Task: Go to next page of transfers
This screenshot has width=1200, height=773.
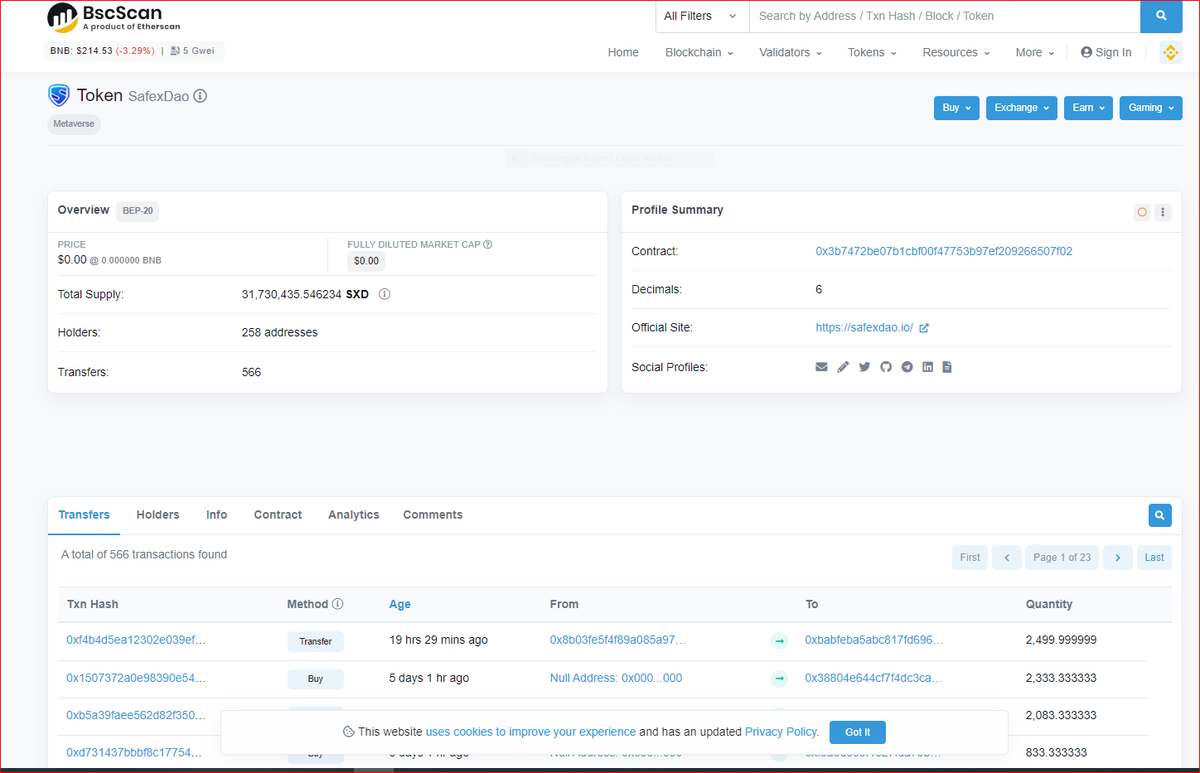Action: pos(1118,557)
